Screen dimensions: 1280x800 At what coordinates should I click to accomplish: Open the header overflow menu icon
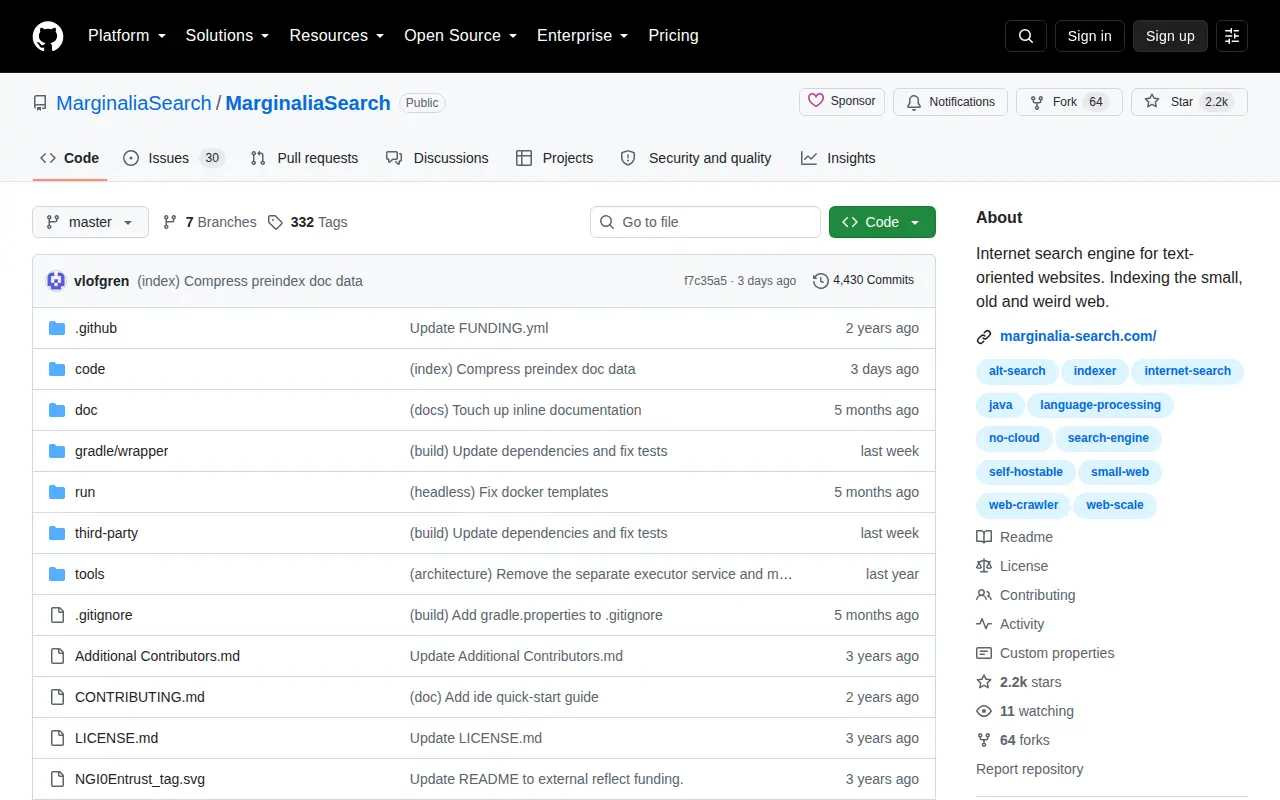pos(1232,36)
